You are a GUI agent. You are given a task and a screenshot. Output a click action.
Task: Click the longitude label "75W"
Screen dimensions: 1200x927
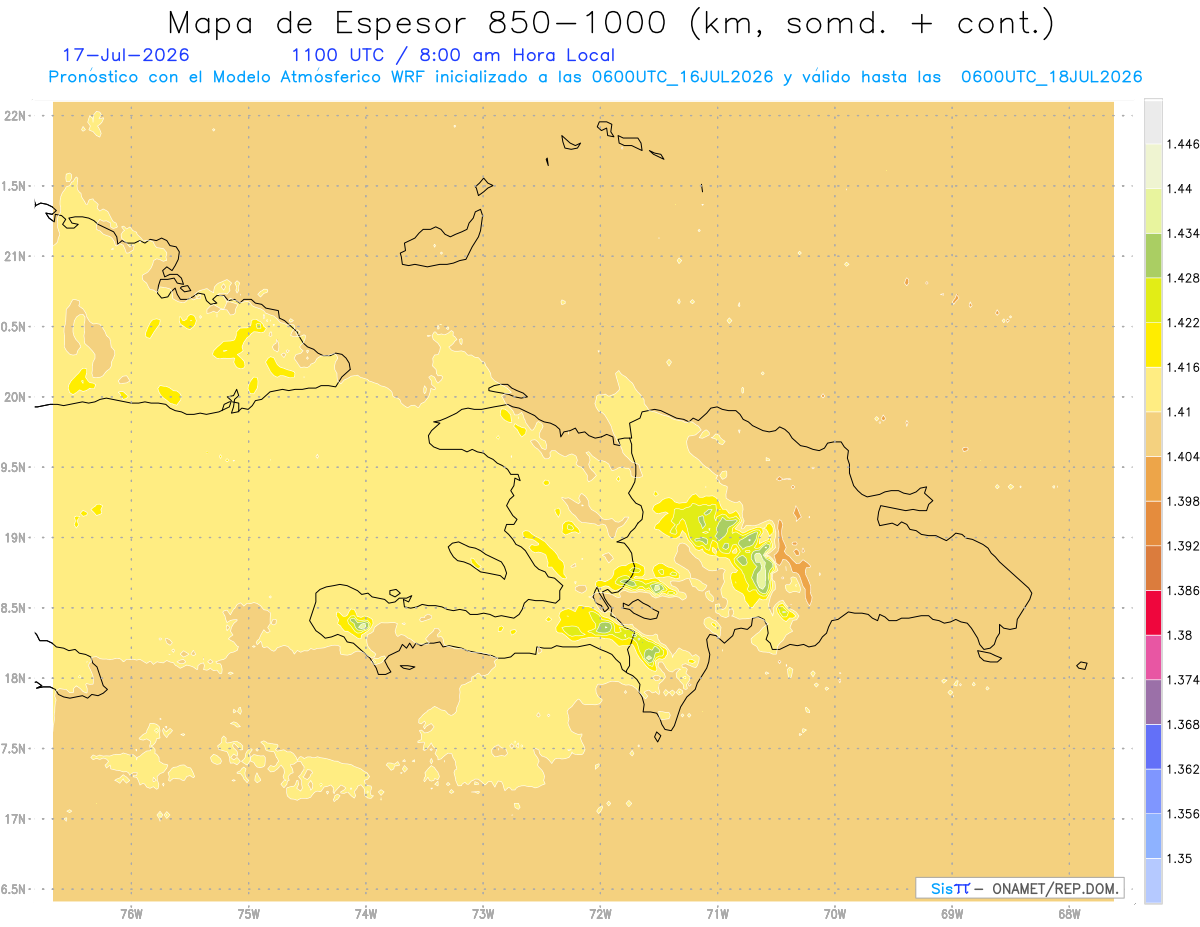coord(249,913)
